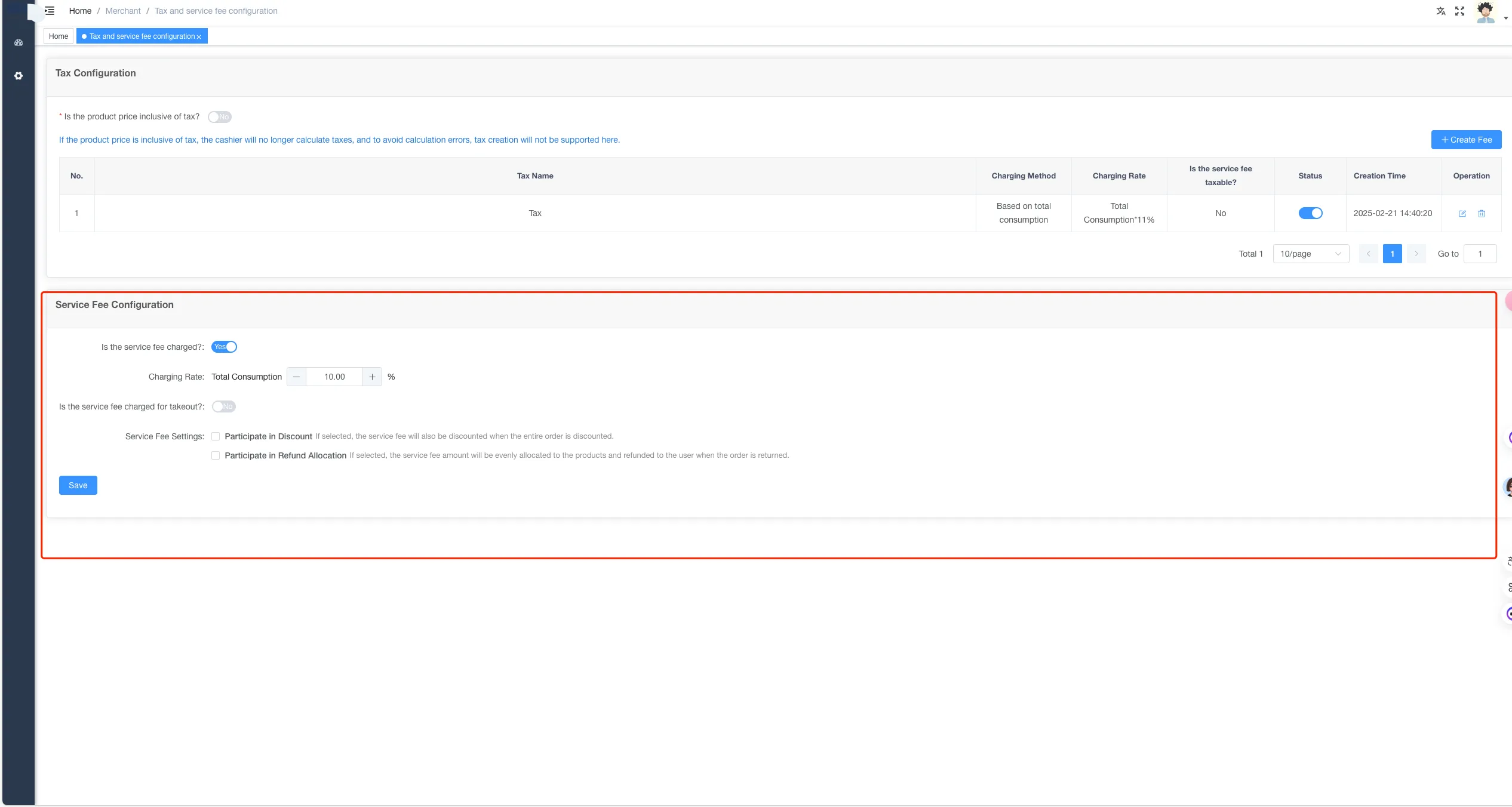Click the Tax Name column header
This screenshot has height=807, width=1512.
point(535,175)
